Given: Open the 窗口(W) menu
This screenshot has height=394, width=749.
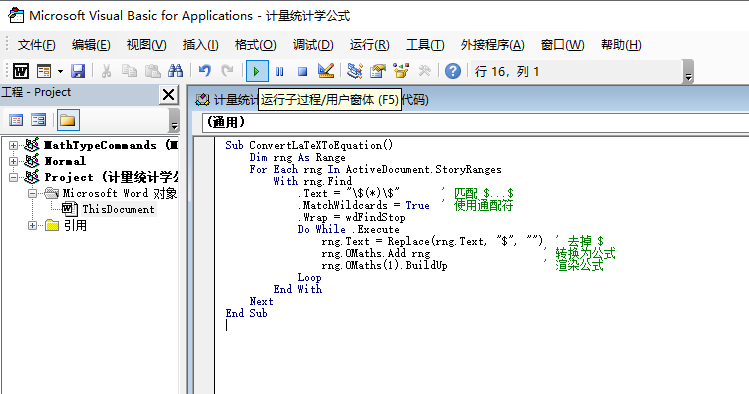Looking at the screenshot, I should click(562, 45).
